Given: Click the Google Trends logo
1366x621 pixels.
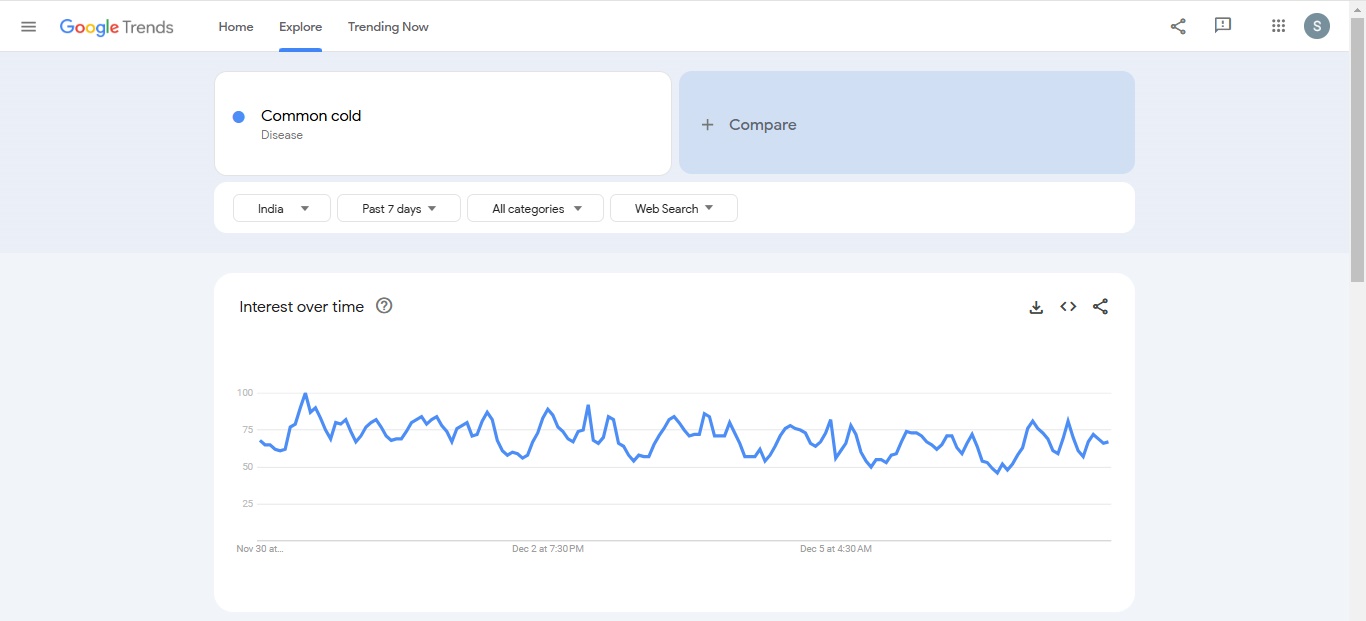Looking at the screenshot, I should pyautogui.click(x=117, y=26).
